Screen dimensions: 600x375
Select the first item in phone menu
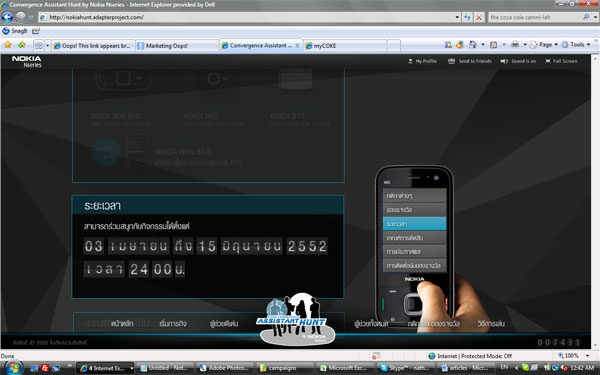coord(414,196)
